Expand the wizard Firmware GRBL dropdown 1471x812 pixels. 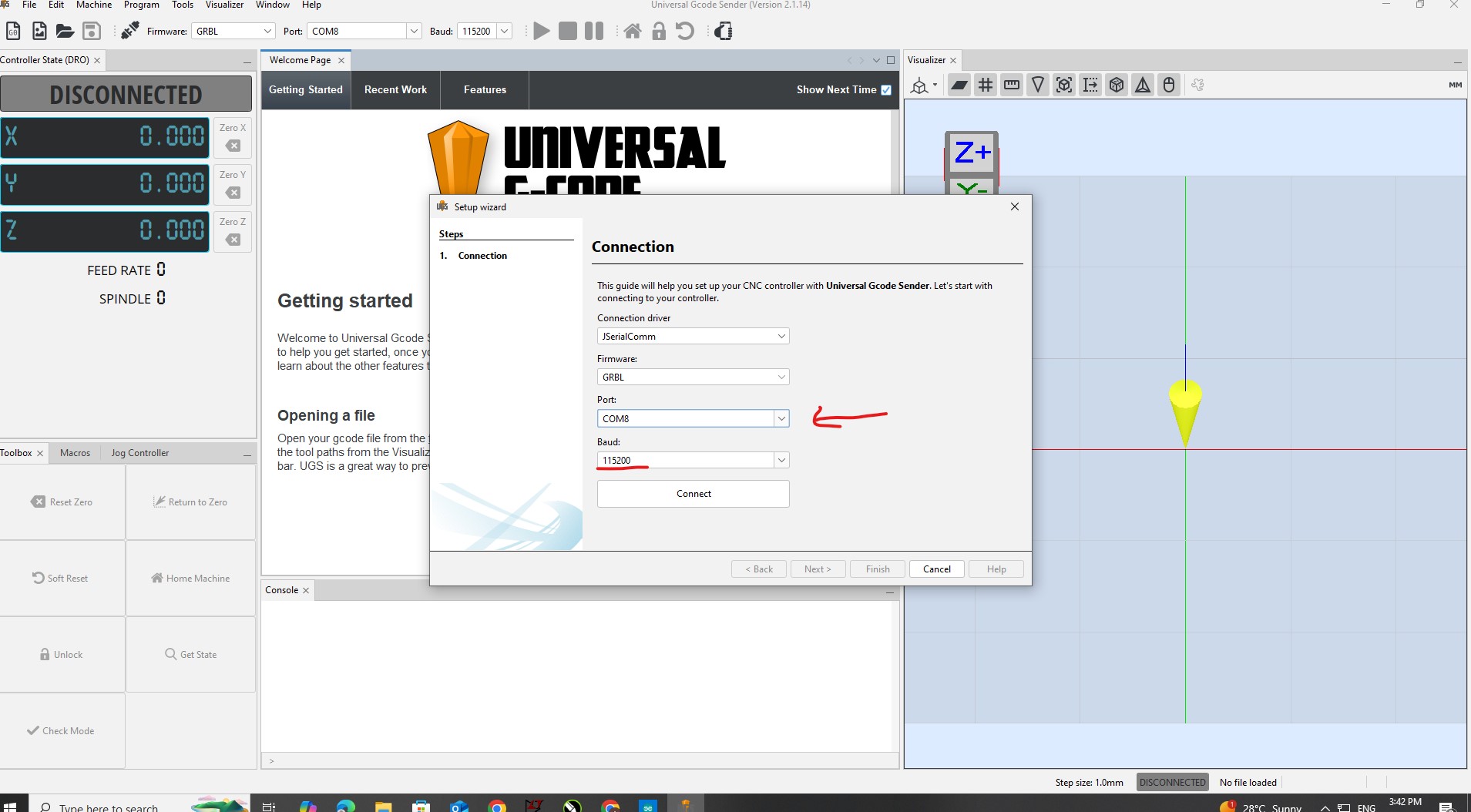coord(693,377)
